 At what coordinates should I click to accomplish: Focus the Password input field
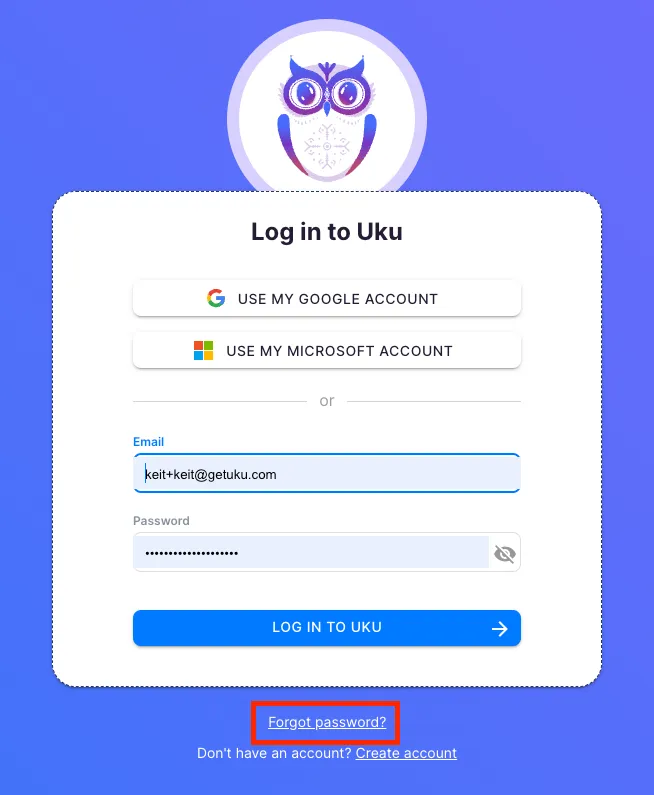click(x=311, y=552)
